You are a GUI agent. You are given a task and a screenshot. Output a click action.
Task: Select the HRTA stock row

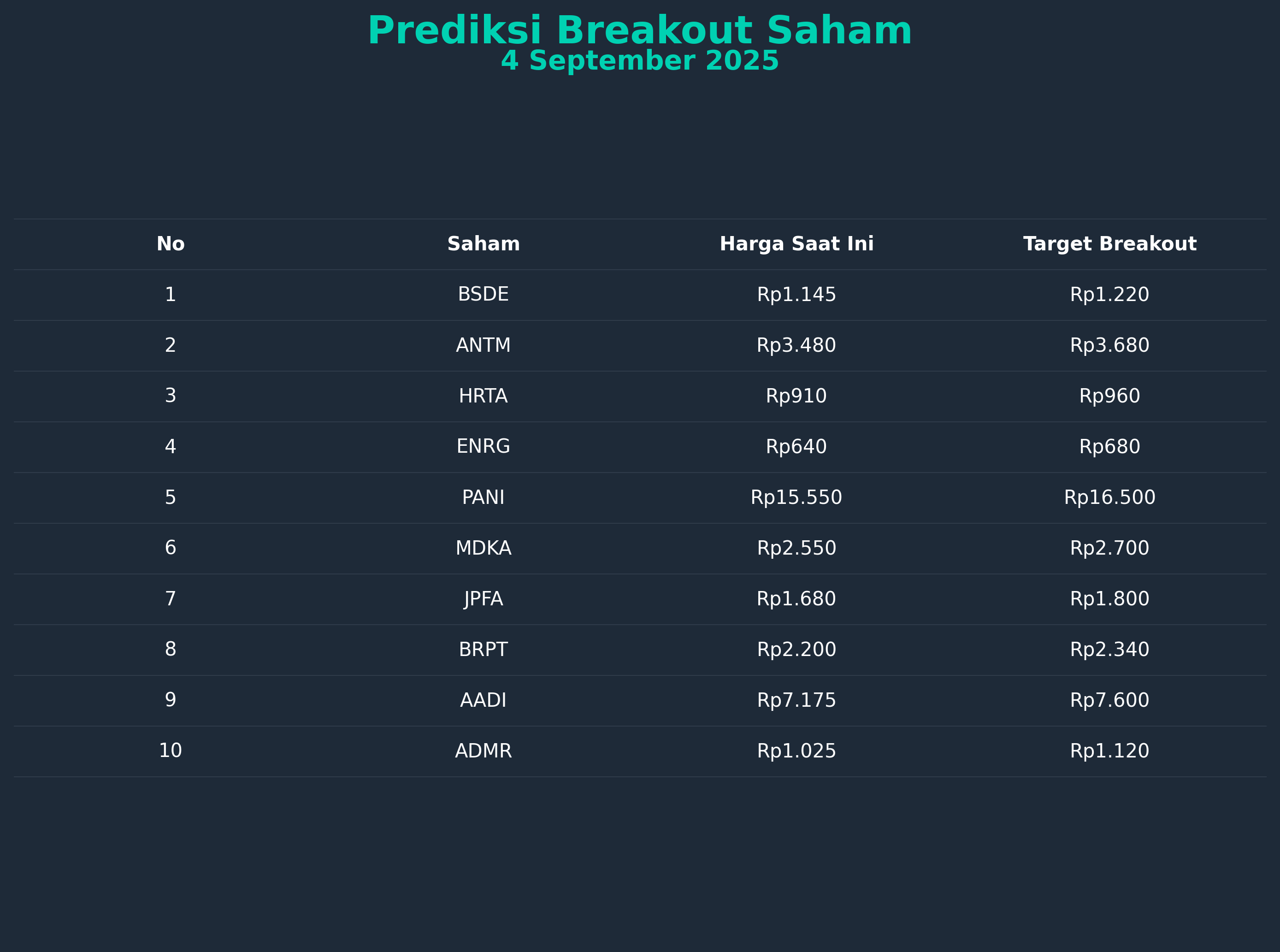639,396
